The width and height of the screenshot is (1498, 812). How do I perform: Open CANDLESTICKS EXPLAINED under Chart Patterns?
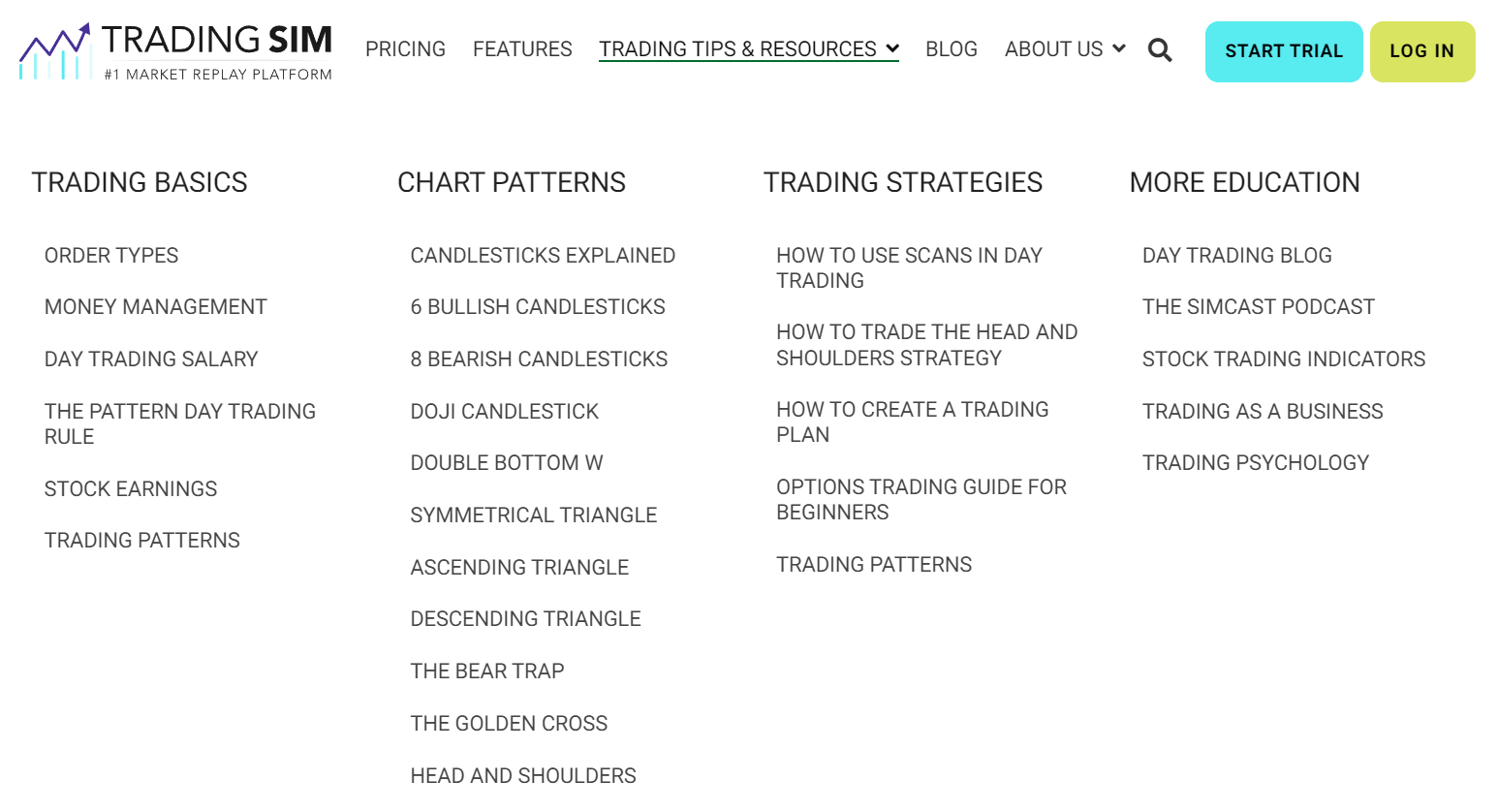(543, 255)
